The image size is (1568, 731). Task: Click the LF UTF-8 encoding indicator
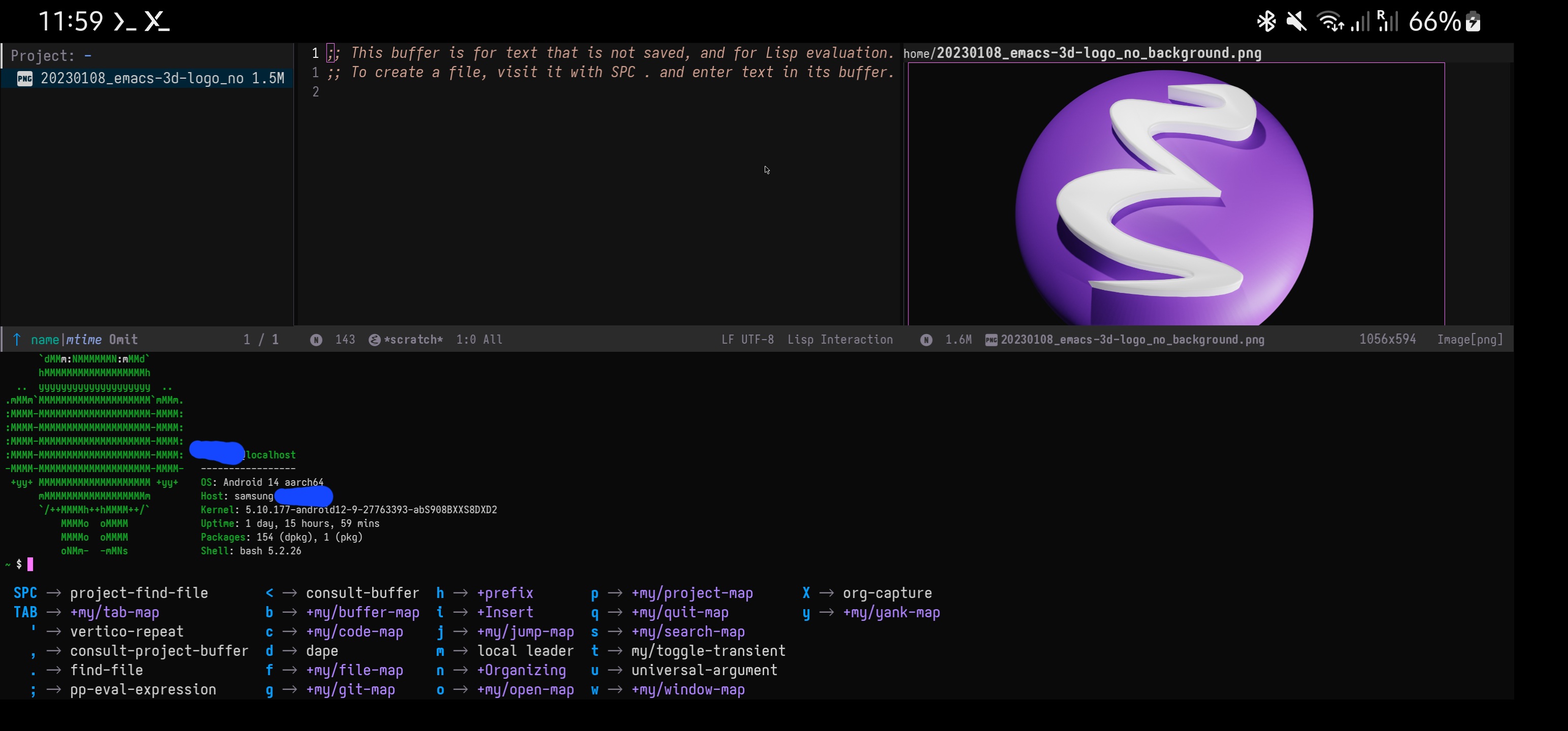[747, 340]
